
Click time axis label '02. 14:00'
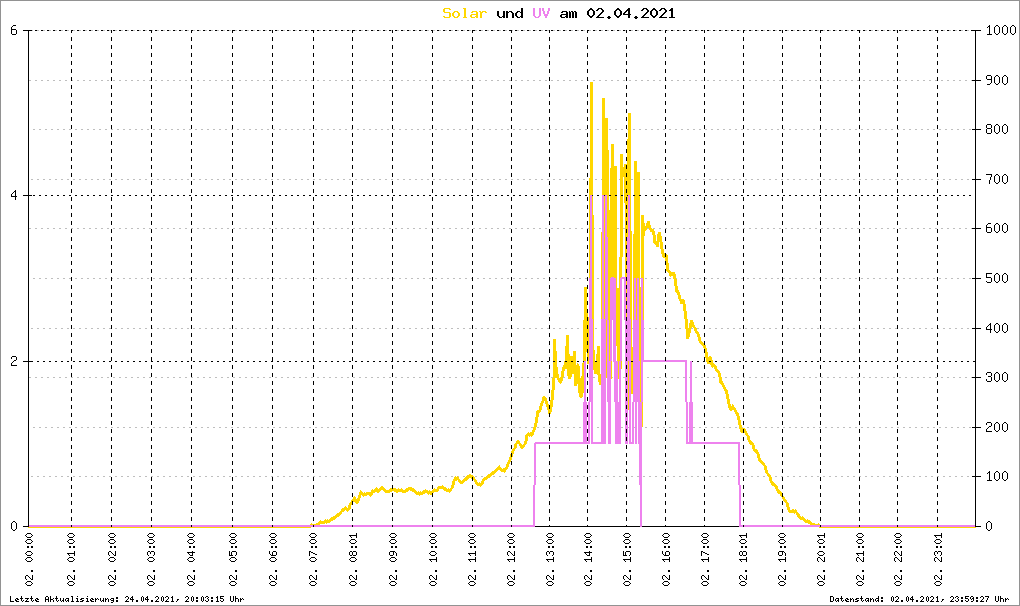pyautogui.click(x=589, y=559)
